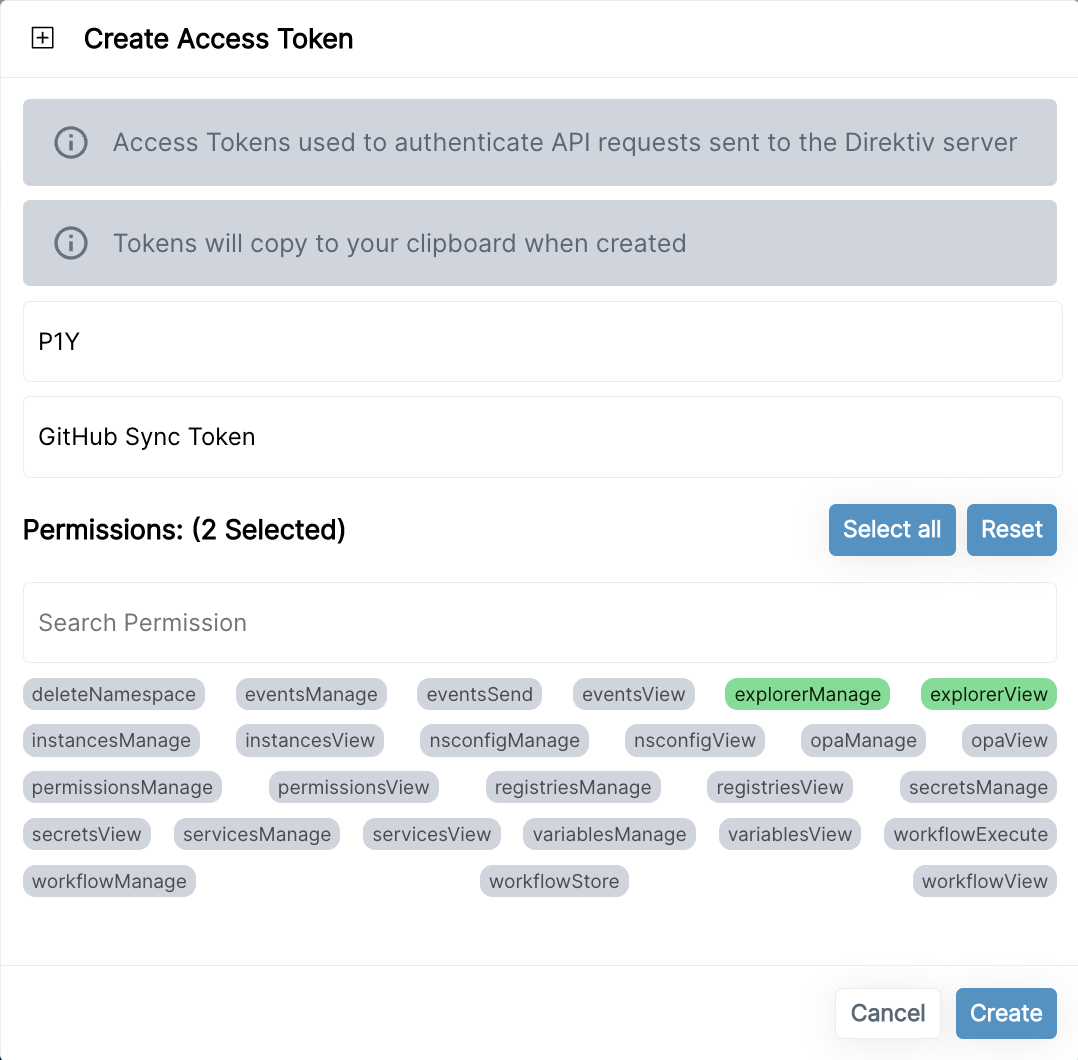The image size is (1078, 1060).
Task: Click the Select all permissions button
Action: pos(892,530)
